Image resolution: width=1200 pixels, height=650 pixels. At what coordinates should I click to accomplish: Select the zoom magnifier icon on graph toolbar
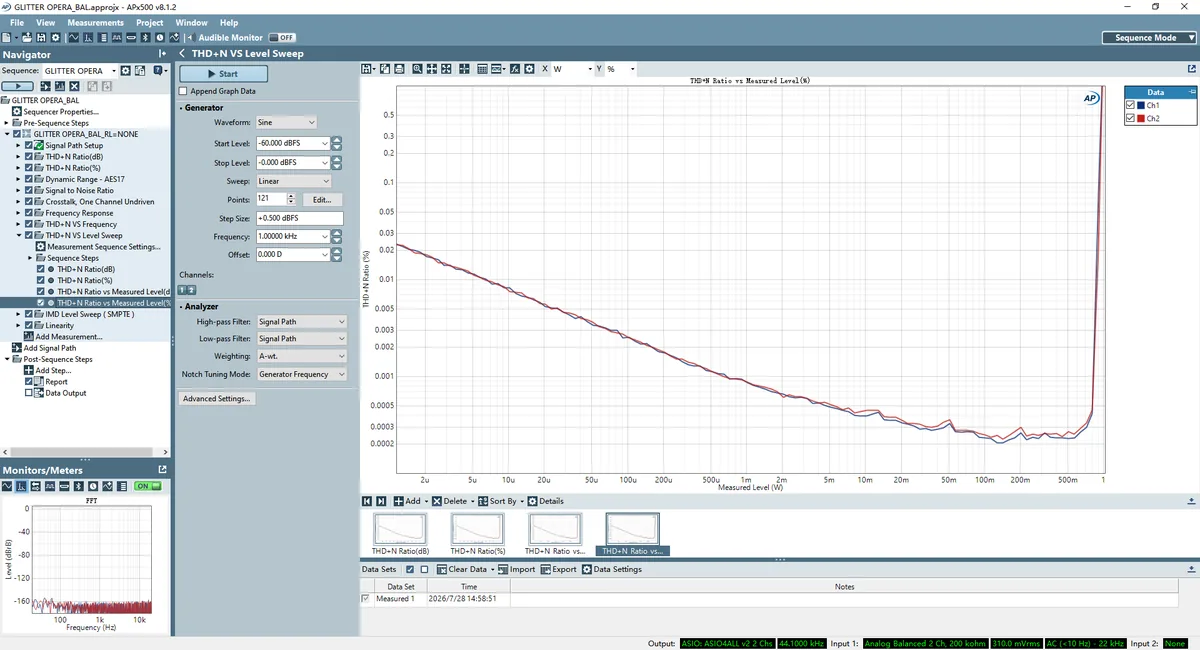click(417, 69)
